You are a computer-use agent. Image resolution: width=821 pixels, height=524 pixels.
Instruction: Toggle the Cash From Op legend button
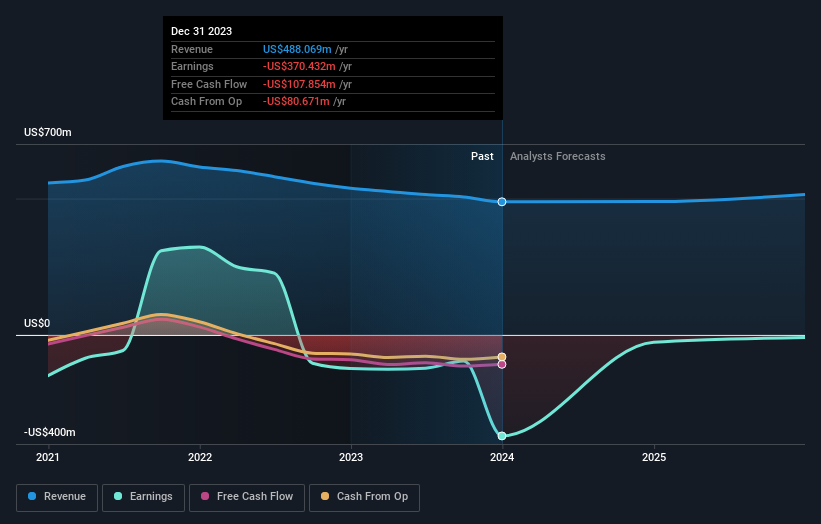point(364,497)
